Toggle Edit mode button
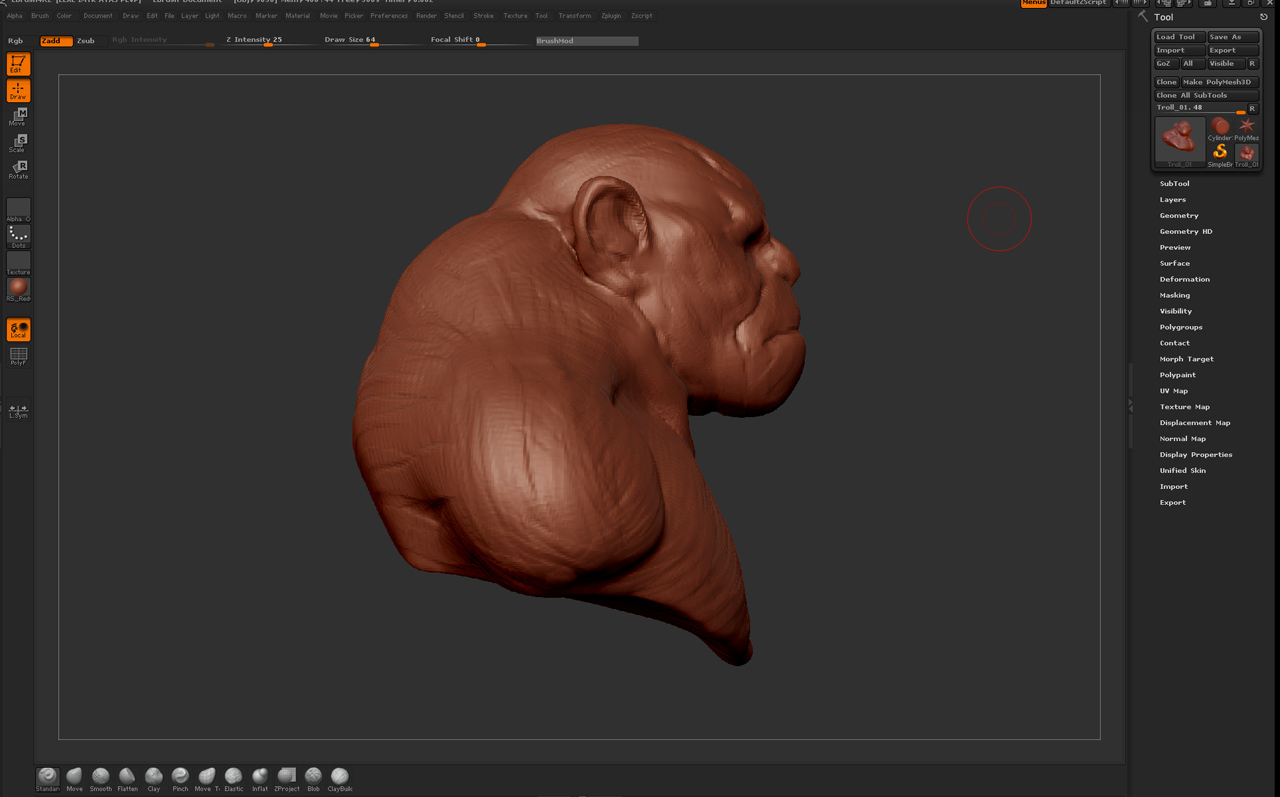Viewport: 1280px width, 797px height. coord(18,64)
